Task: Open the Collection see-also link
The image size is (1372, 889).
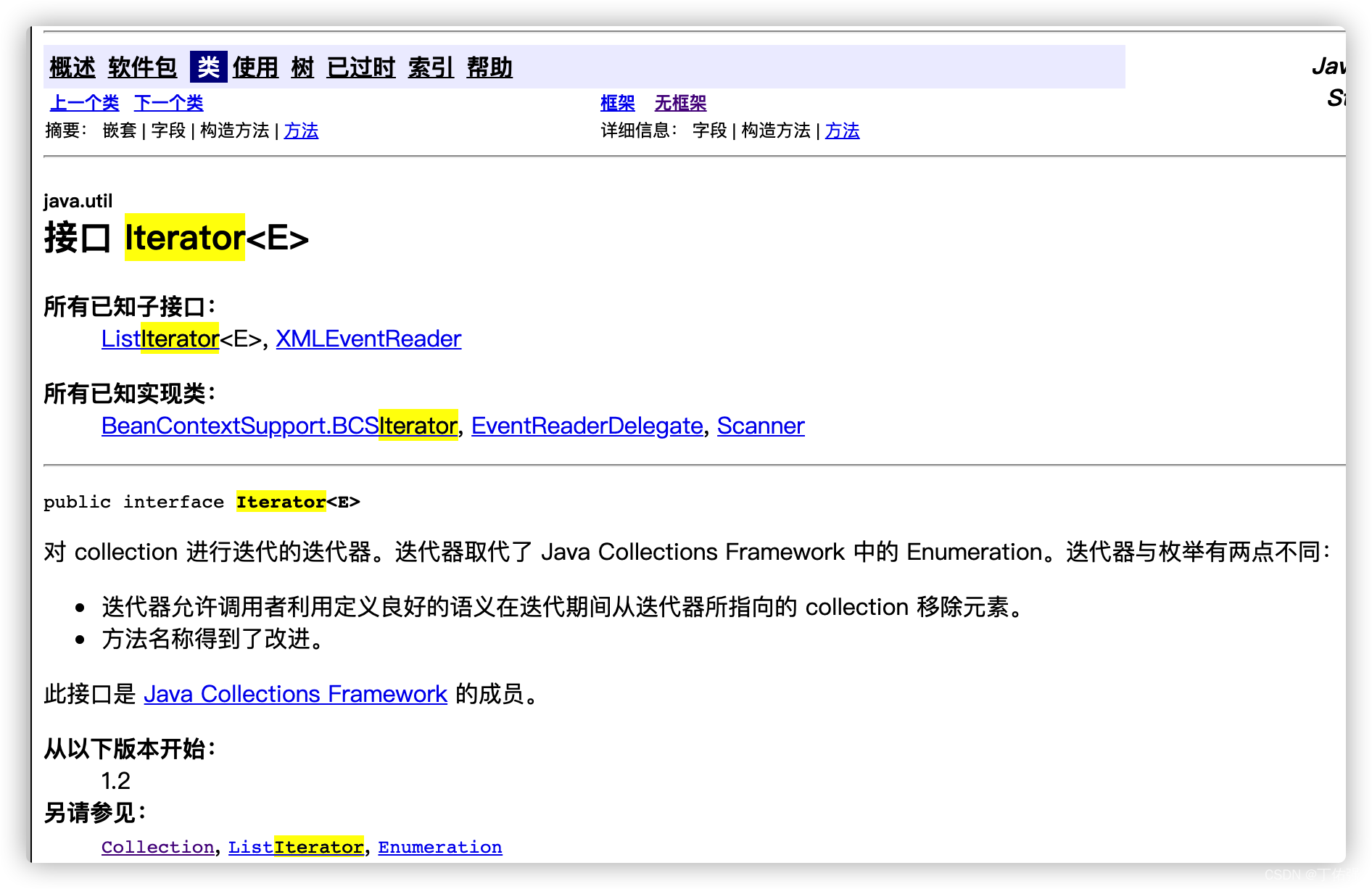Action: point(158,847)
